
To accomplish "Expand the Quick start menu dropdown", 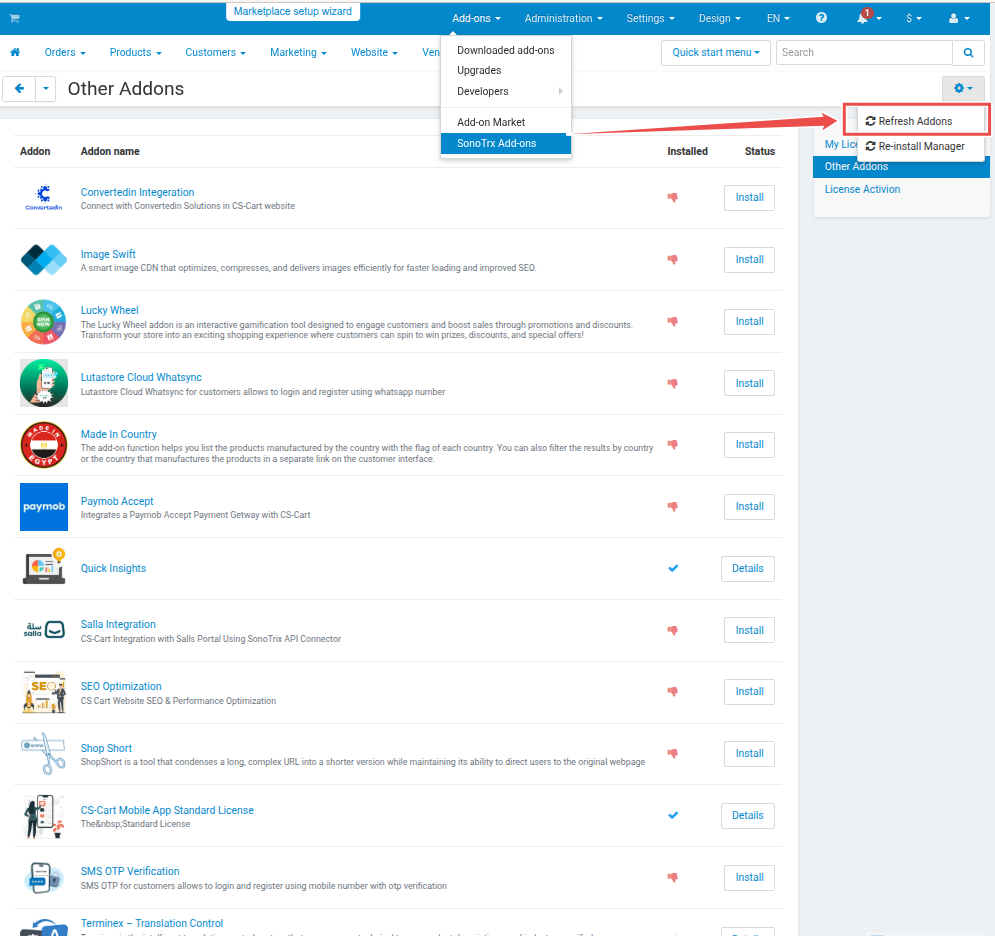I will pyautogui.click(x=715, y=52).
